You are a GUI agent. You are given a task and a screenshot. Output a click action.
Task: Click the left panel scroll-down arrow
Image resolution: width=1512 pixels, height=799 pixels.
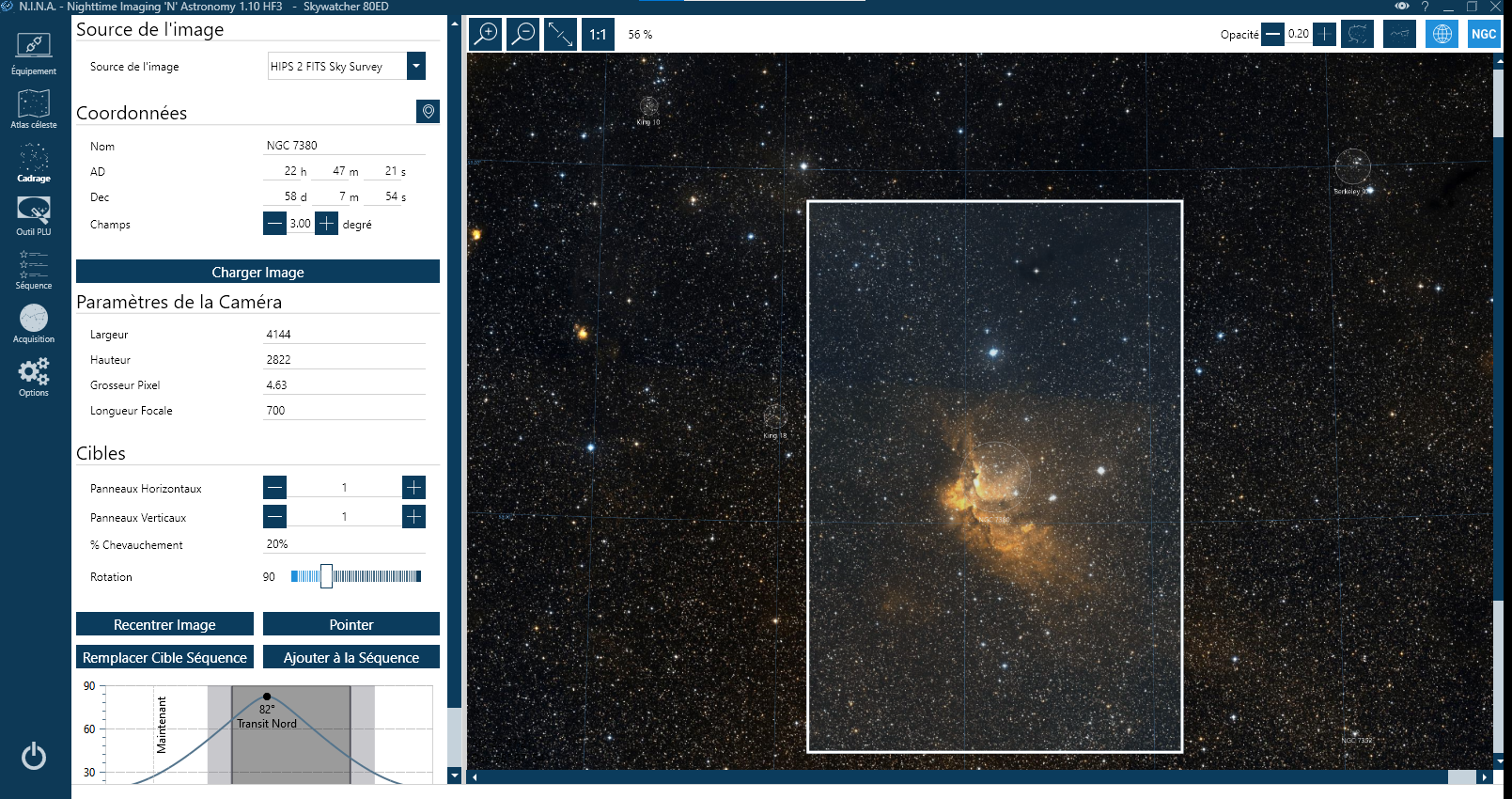(x=455, y=775)
